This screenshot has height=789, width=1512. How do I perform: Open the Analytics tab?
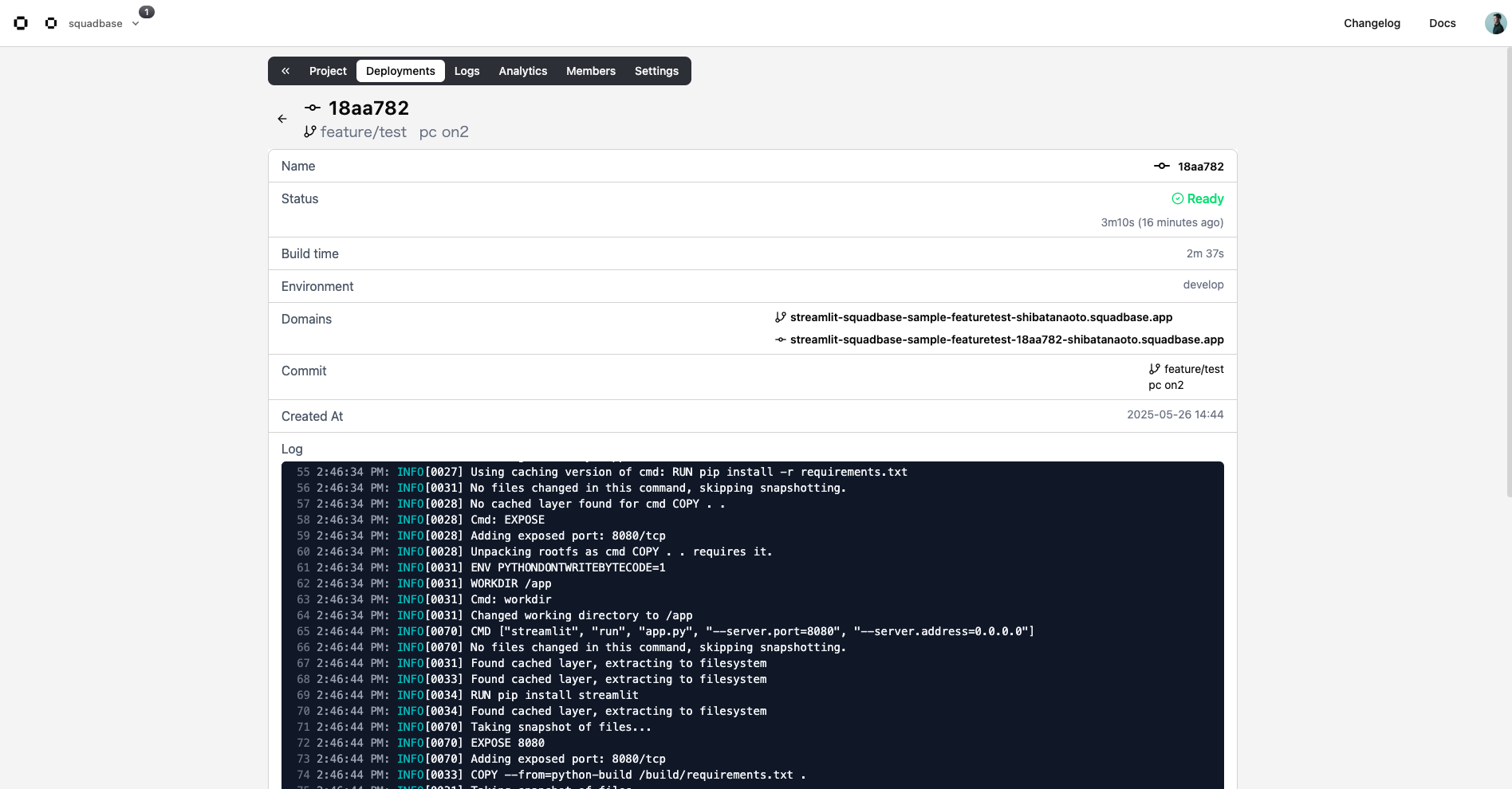pos(523,71)
